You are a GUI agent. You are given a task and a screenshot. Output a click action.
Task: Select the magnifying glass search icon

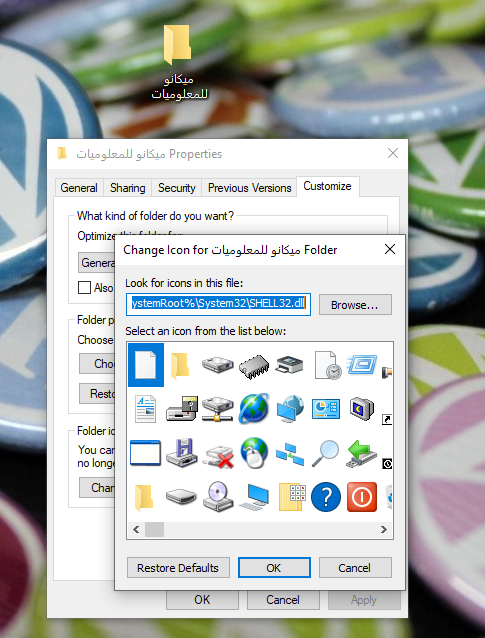(326, 453)
